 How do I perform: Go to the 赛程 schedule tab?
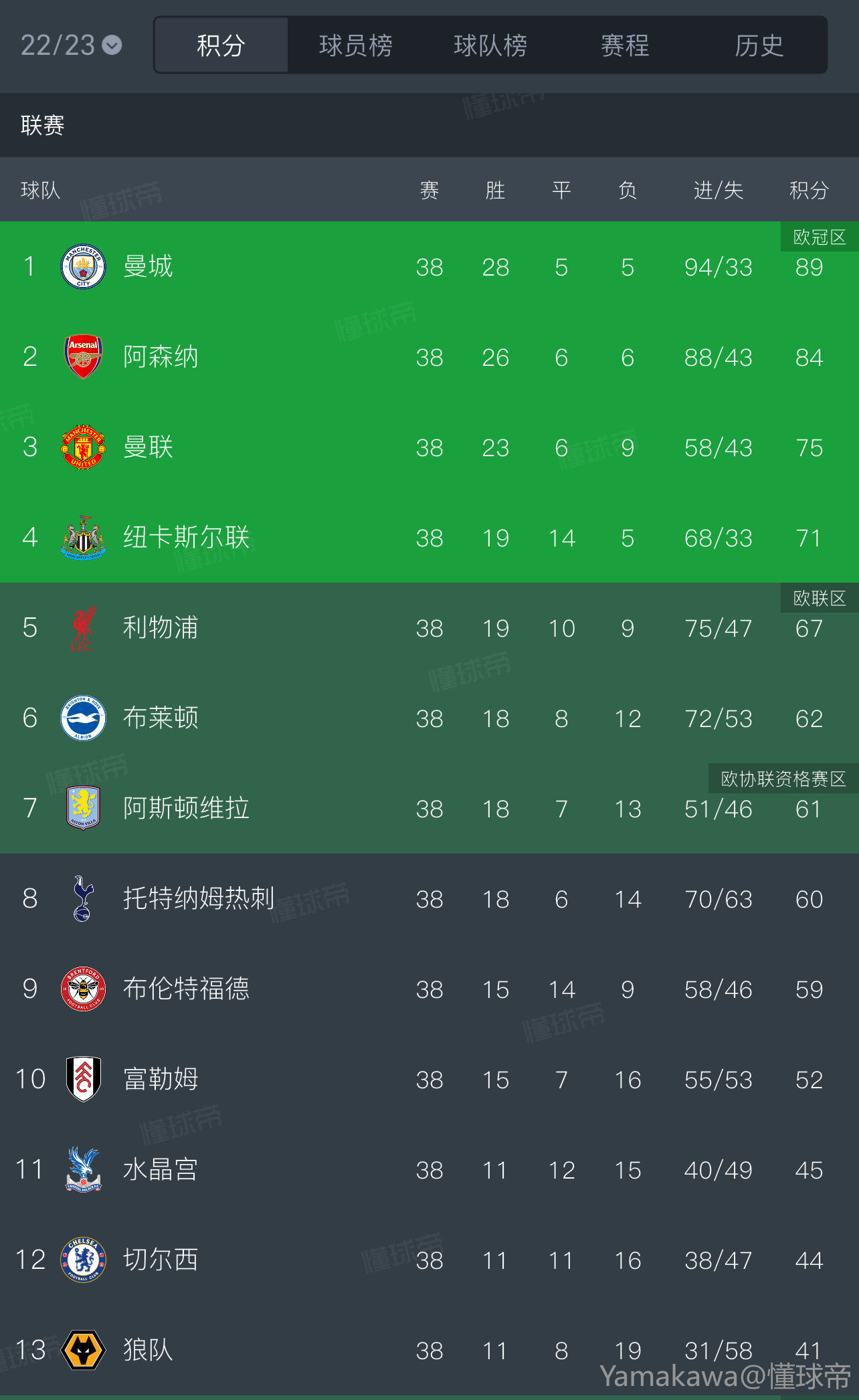click(625, 45)
